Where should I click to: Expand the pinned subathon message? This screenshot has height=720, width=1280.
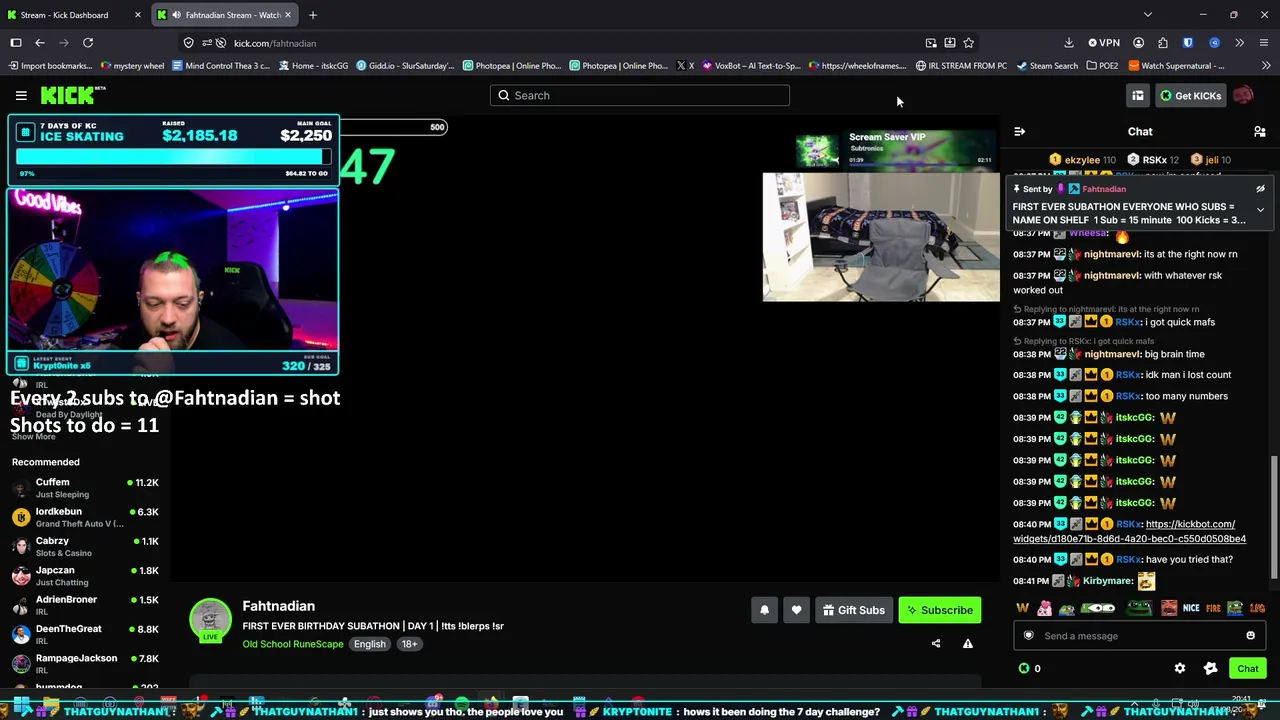pyautogui.click(x=1260, y=210)
